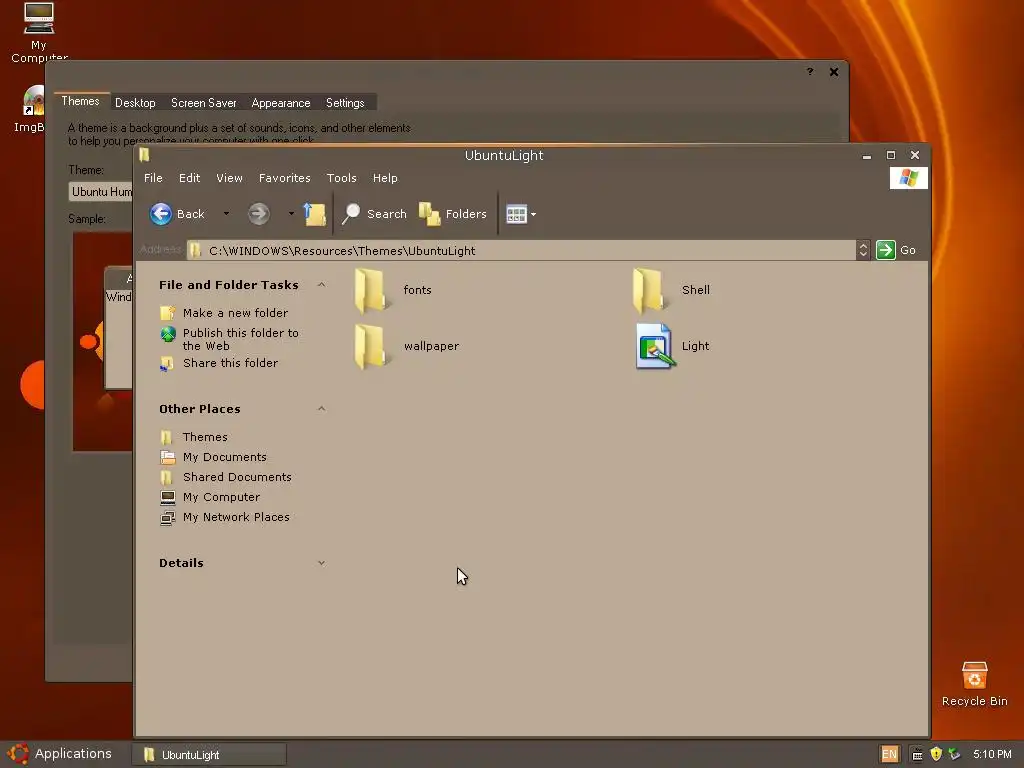Click Publish this folder to the Web

click(240, 339)
